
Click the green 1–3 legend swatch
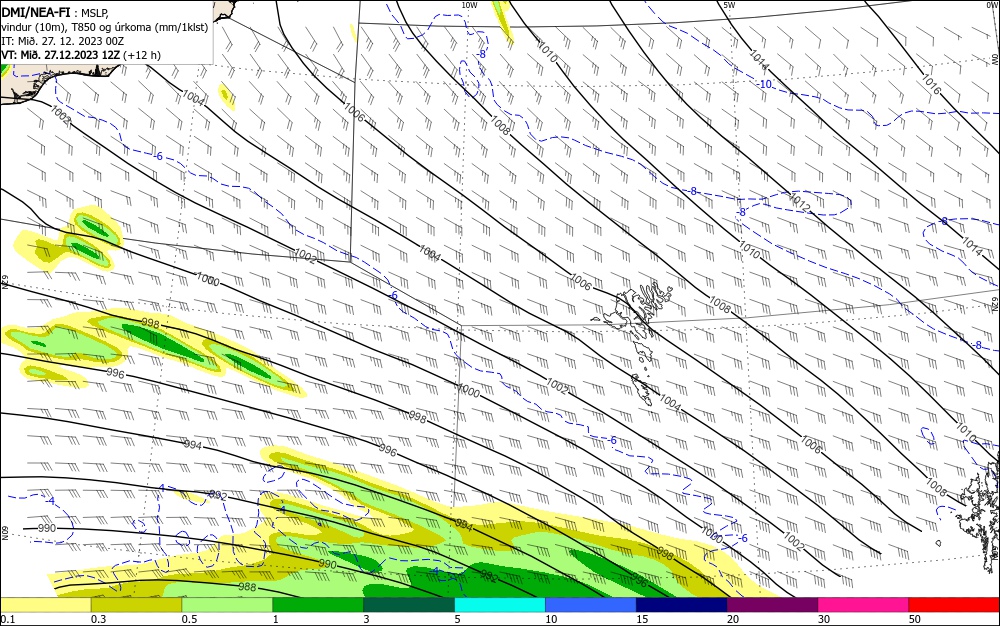tap(318, 605)
